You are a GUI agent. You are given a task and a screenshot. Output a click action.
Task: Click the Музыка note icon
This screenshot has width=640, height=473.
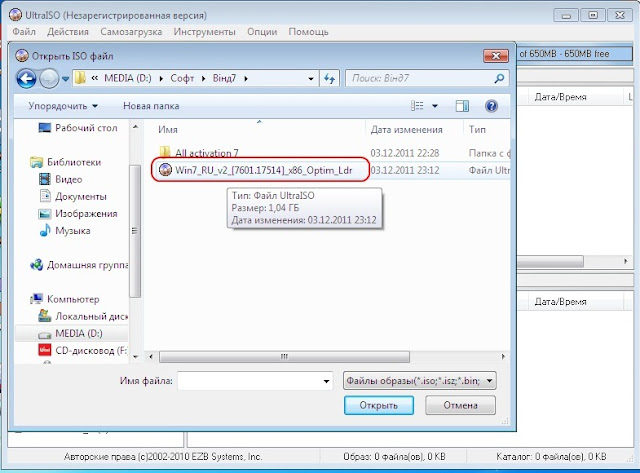point(45,231)
